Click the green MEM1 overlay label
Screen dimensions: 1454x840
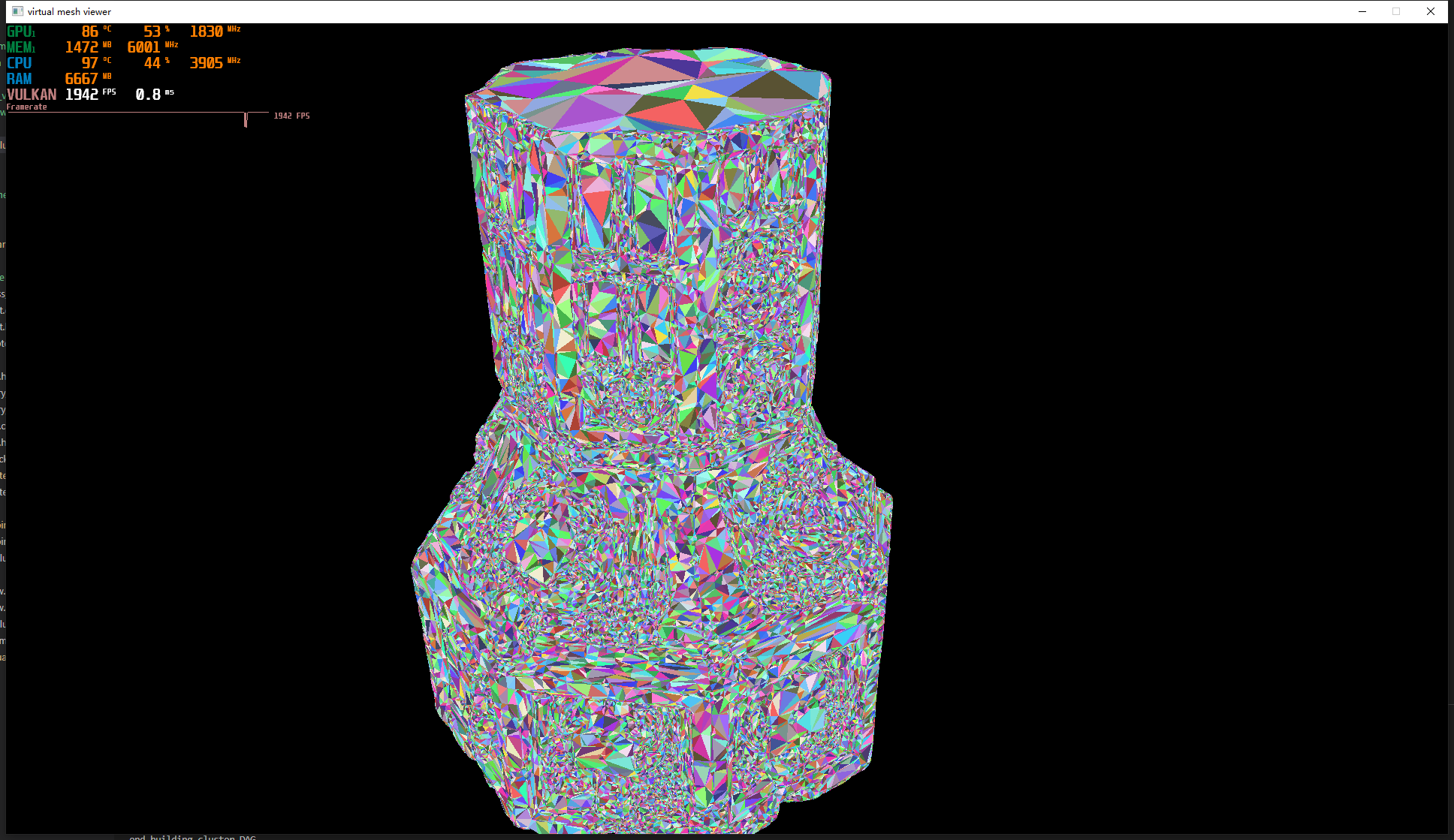point(20,47)
